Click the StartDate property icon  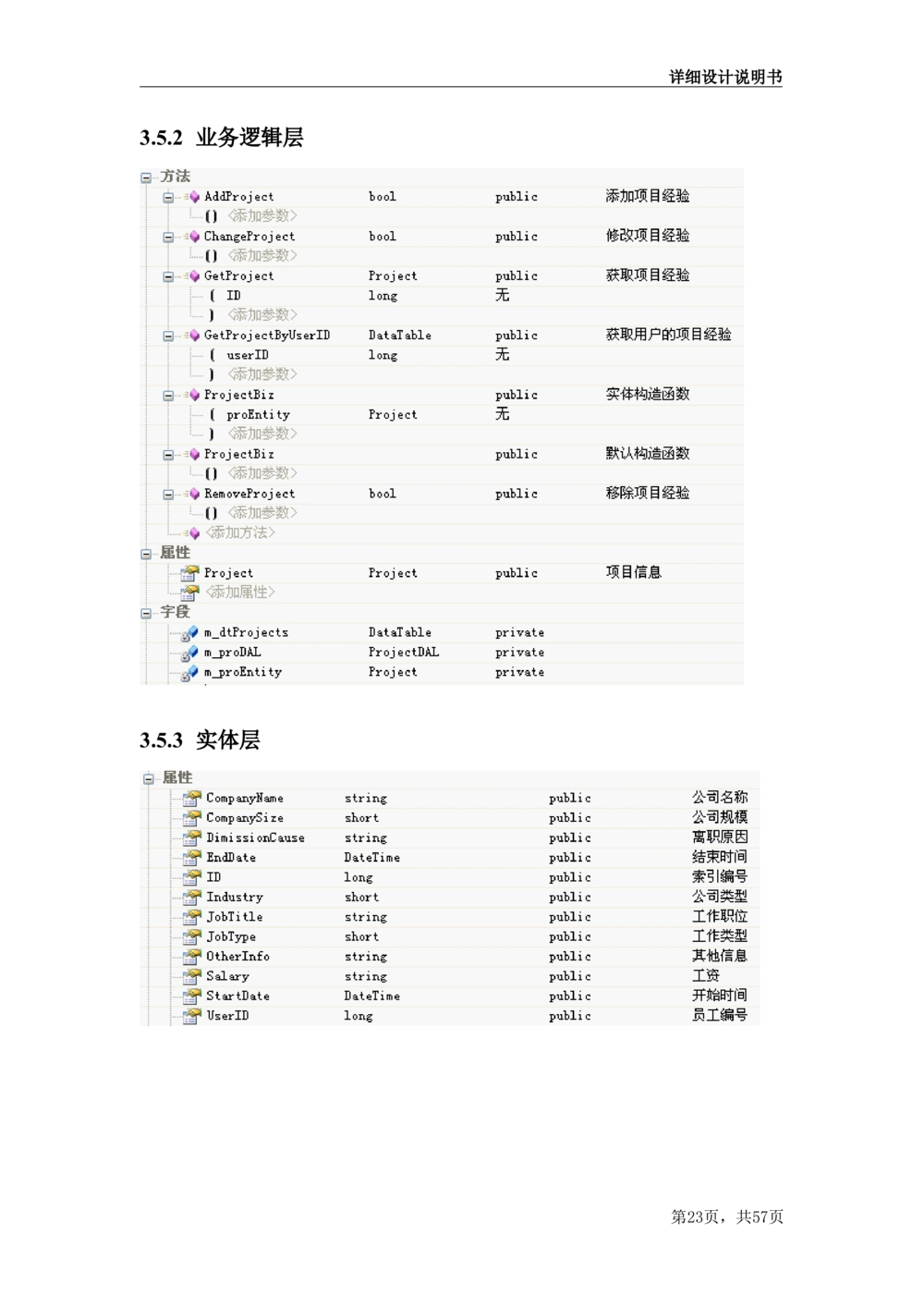(190, 996)
